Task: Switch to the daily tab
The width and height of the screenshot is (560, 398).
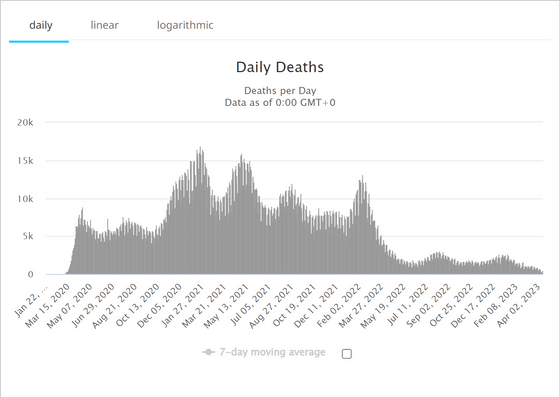Action: 40,25
